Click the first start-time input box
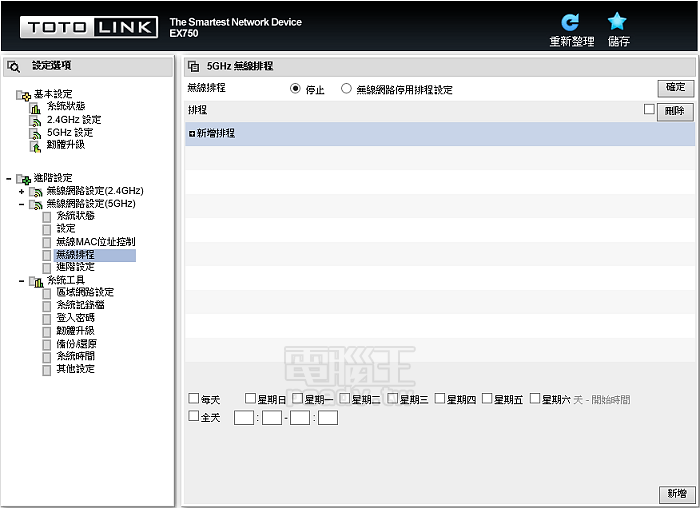700x508 pixels. [x=243, y=418]
